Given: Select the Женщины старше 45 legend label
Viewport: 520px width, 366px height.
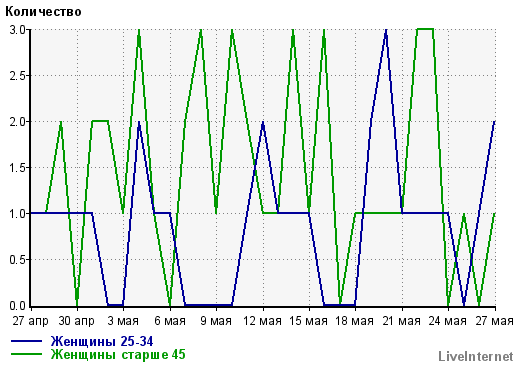Looking at the screenshot, I should pyautogui.click(x=118, y=354).
